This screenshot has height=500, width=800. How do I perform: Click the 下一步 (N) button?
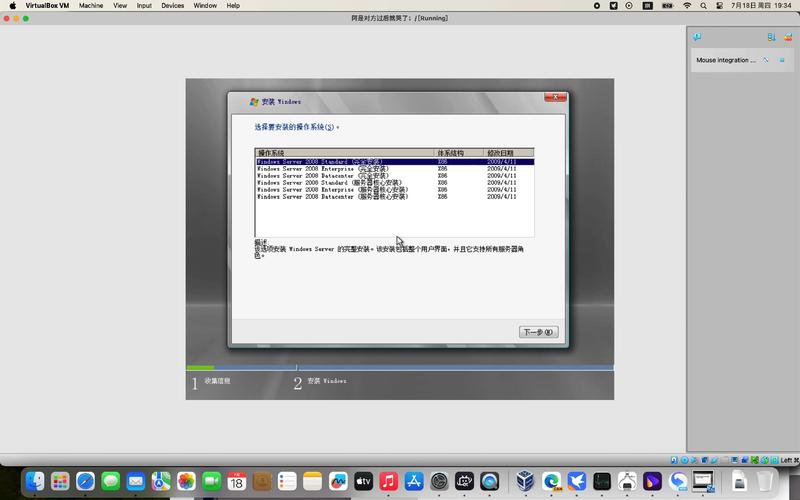coord(538,332)
